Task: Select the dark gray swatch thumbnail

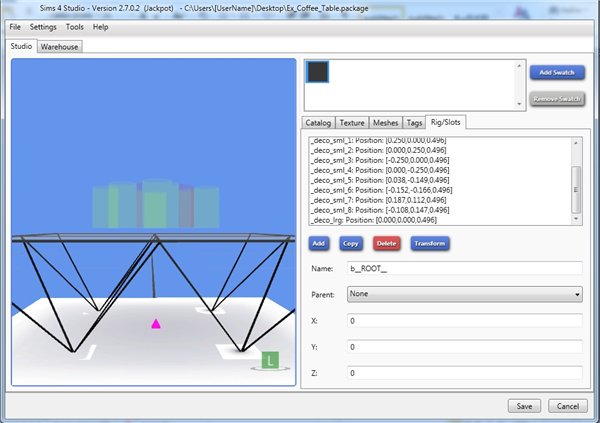Action: click(x=318, y=73)
